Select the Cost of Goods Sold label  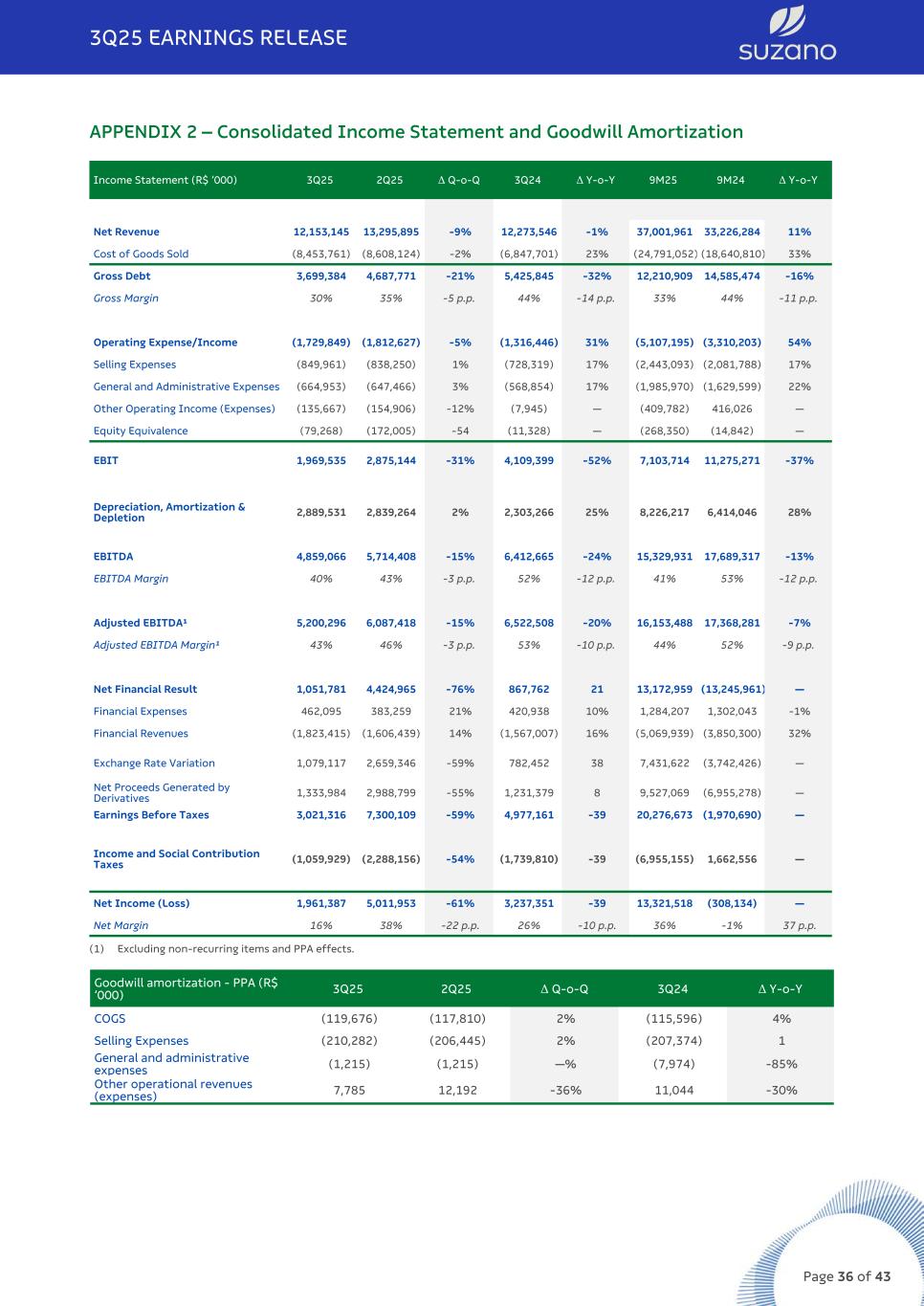pos(141,254)
